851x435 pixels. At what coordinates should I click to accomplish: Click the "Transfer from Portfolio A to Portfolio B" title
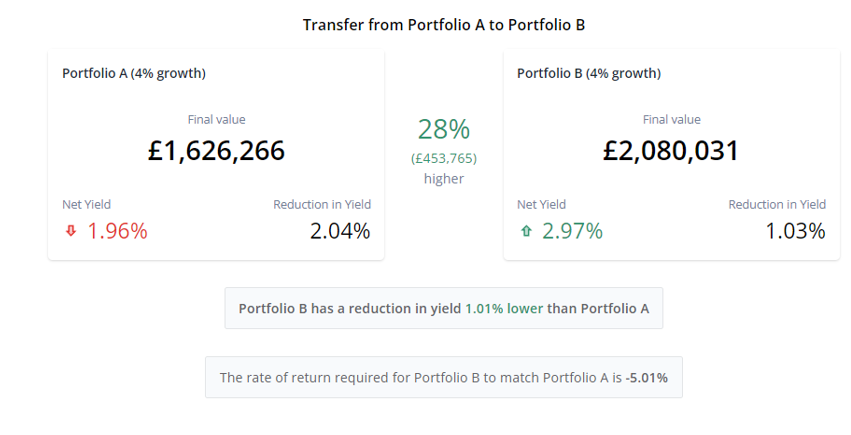(443, 24)
